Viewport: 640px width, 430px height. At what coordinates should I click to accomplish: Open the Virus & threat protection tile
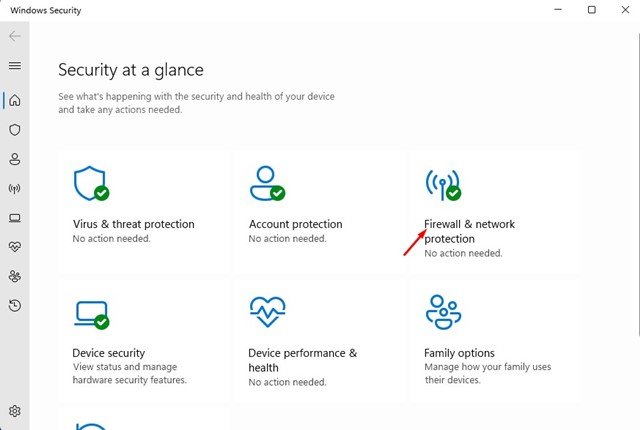pyautogui.click(x=144, y=212)
